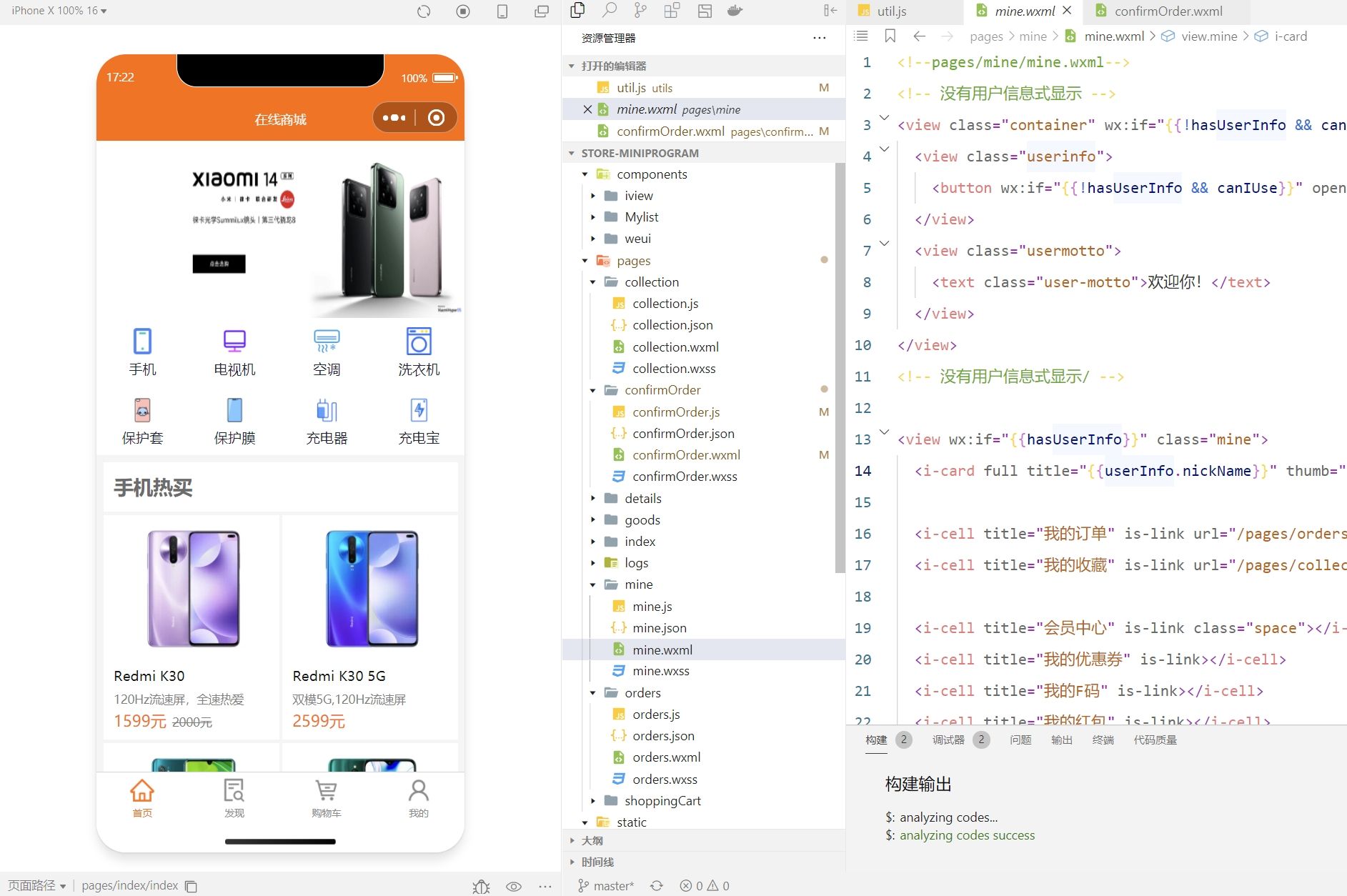Collapse the sidebar panel icon

pyautogui.click(x=830, y=10)
